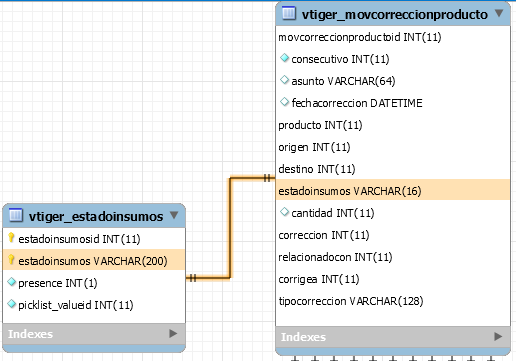Collapse vtiger_movcorreccionproducto using its header arrow
The height and width of the screenshot is (361, 516).
(499, 13)
